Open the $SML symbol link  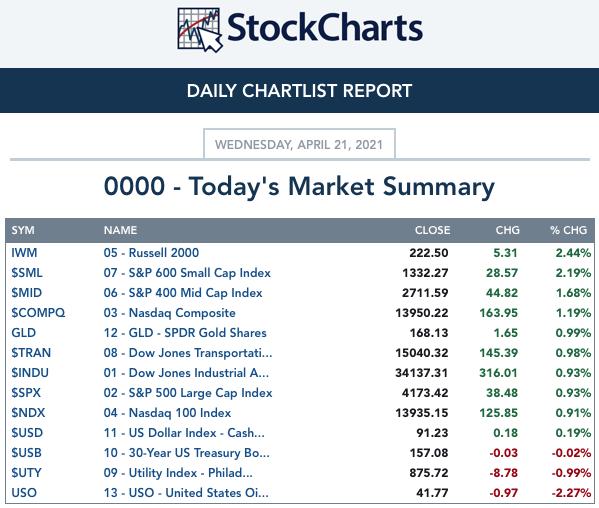point(27,273)
